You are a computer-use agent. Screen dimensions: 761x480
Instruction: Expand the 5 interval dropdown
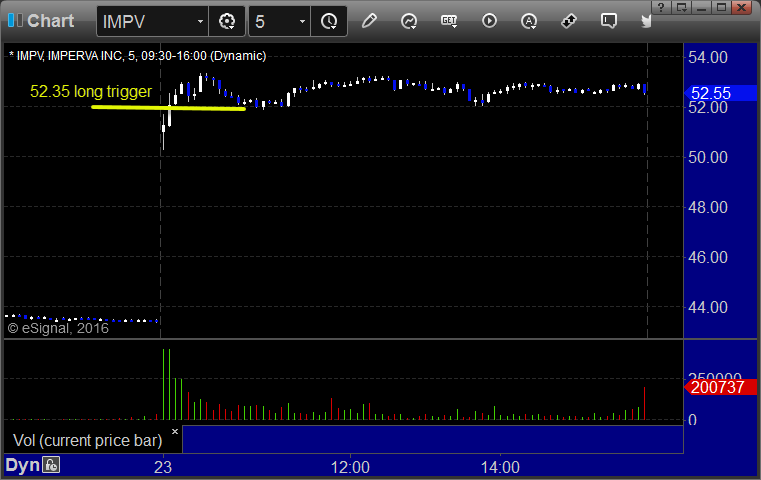302,21
